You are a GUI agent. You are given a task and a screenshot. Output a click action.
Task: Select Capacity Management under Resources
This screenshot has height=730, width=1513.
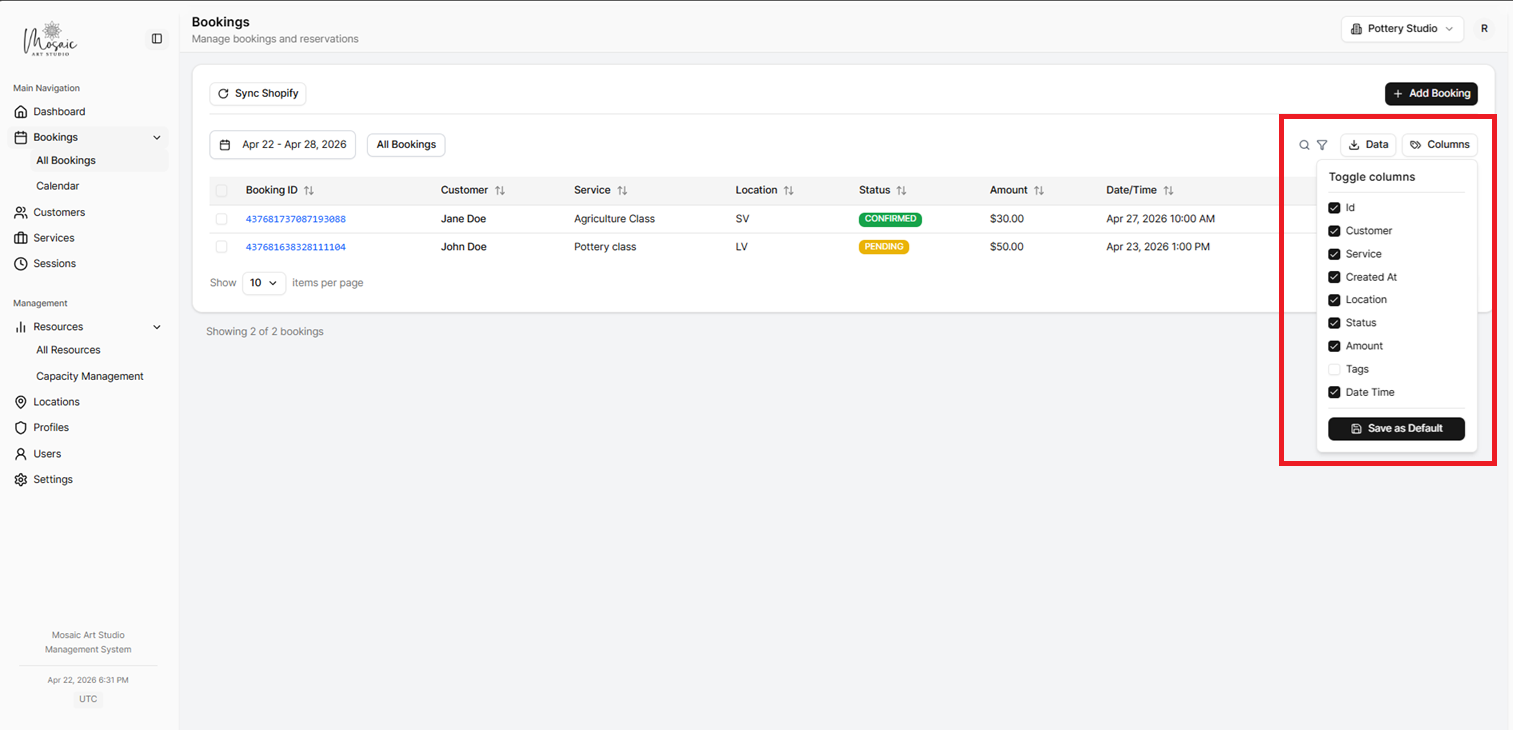(x=89, y=375)
